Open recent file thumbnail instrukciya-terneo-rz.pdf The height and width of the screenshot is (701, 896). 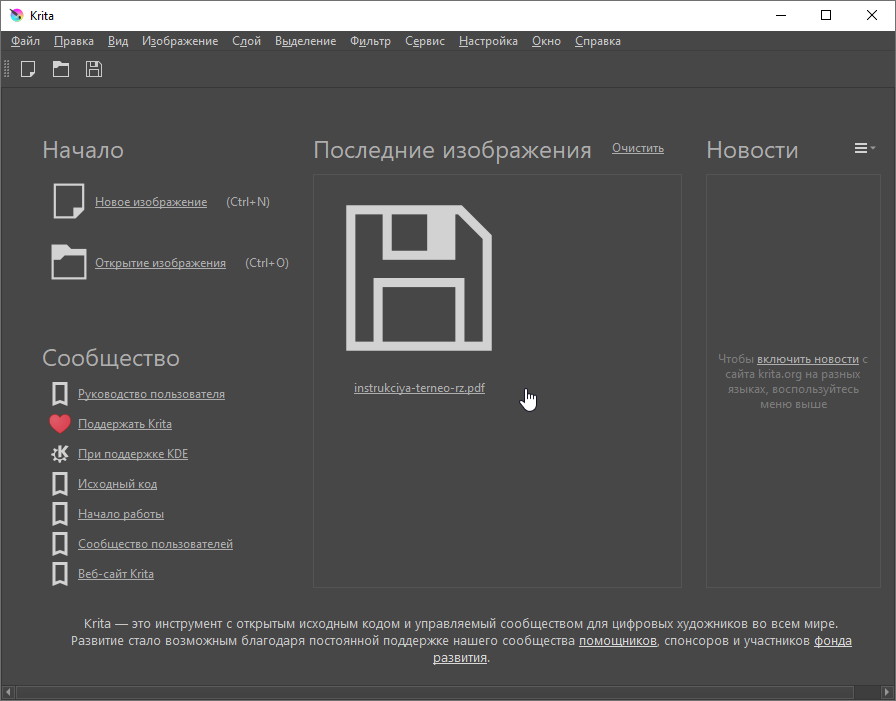[419, 278]
